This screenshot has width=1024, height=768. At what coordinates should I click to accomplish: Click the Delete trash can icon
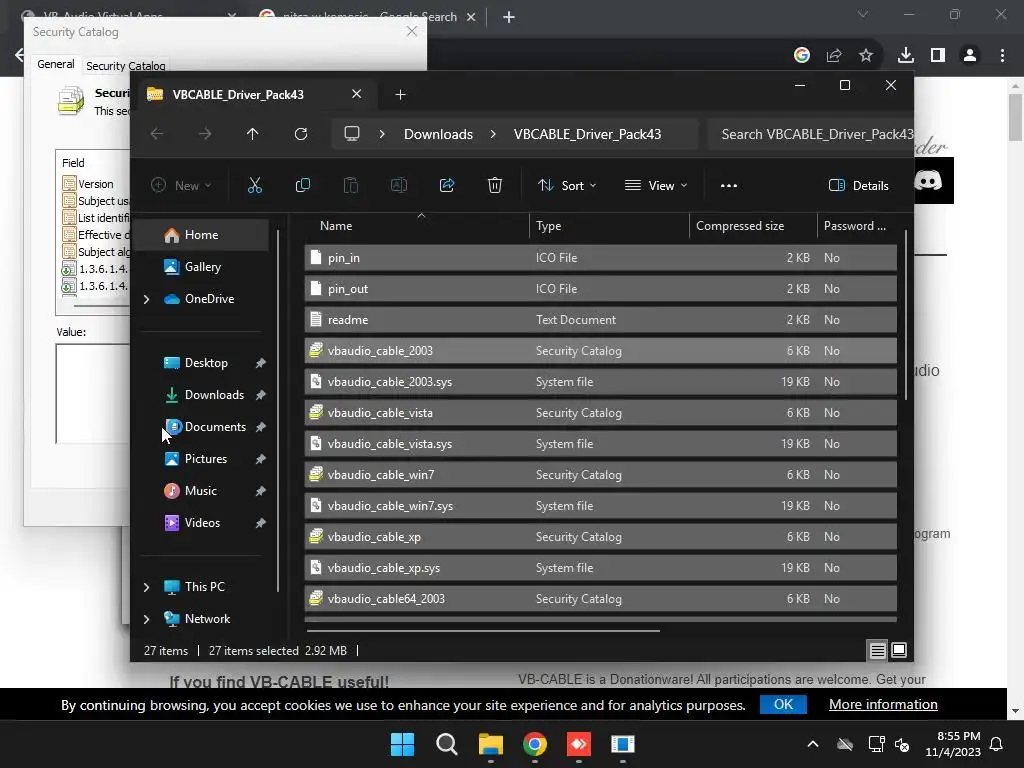tap(494, 185)
